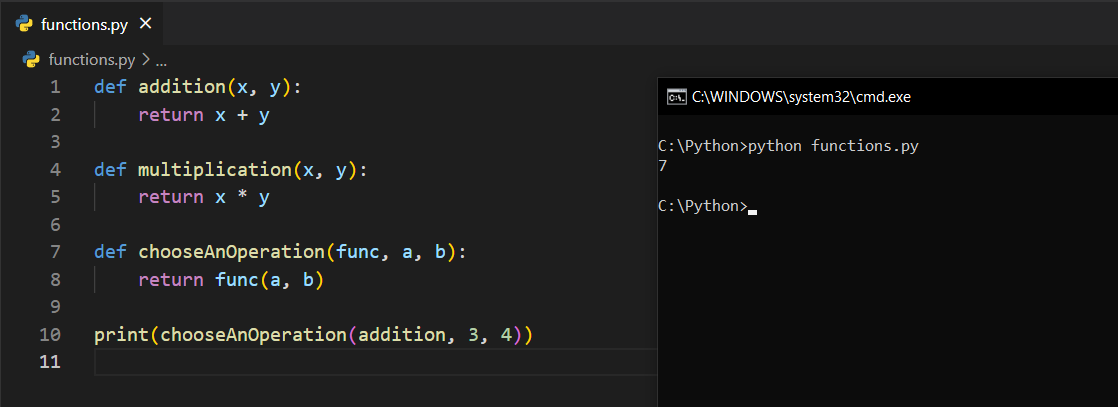Click the terminal output value 7
1118x407 pixels.
pyautogui.click(x=663, y=166)
